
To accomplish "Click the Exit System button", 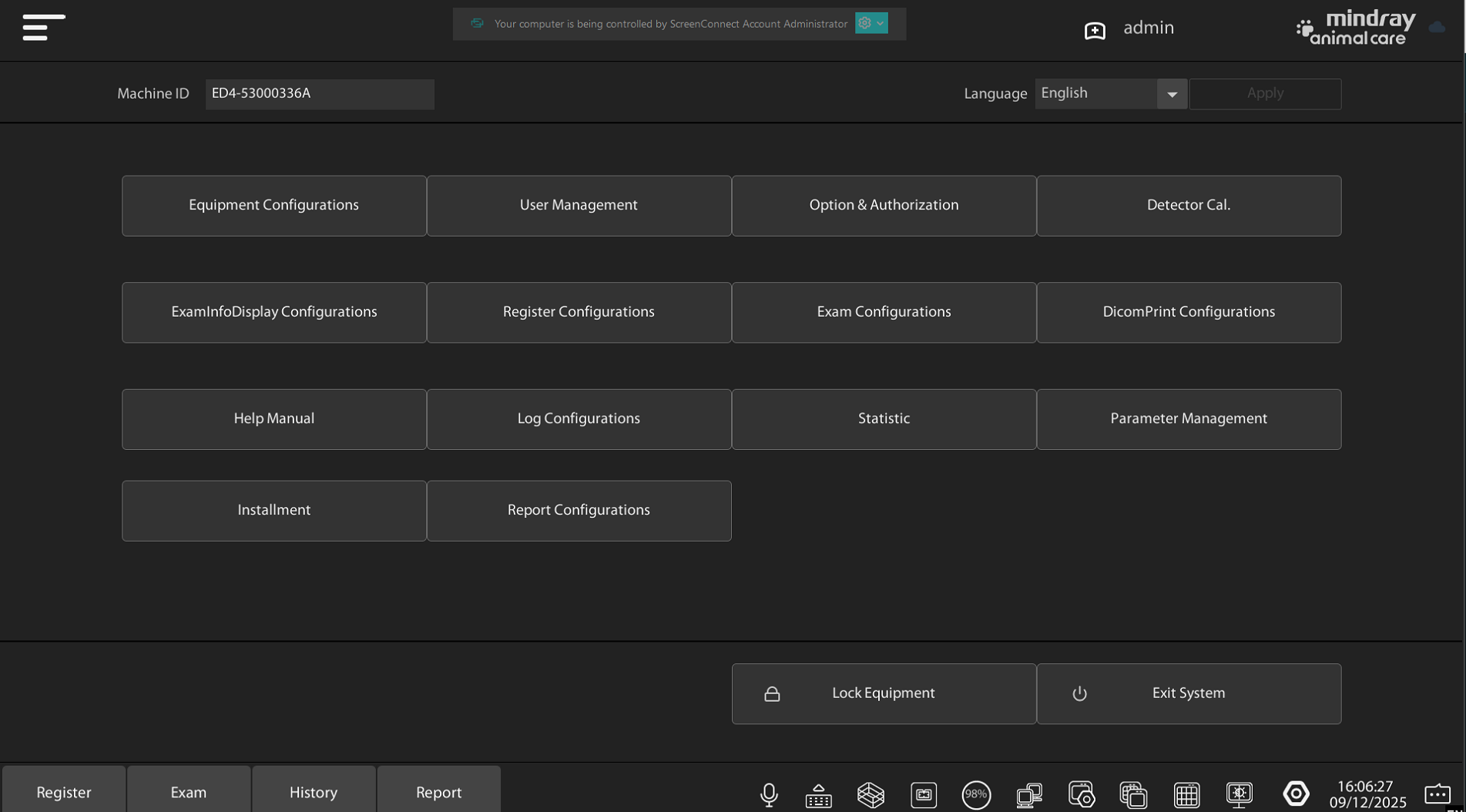I will pos(1189,694).
